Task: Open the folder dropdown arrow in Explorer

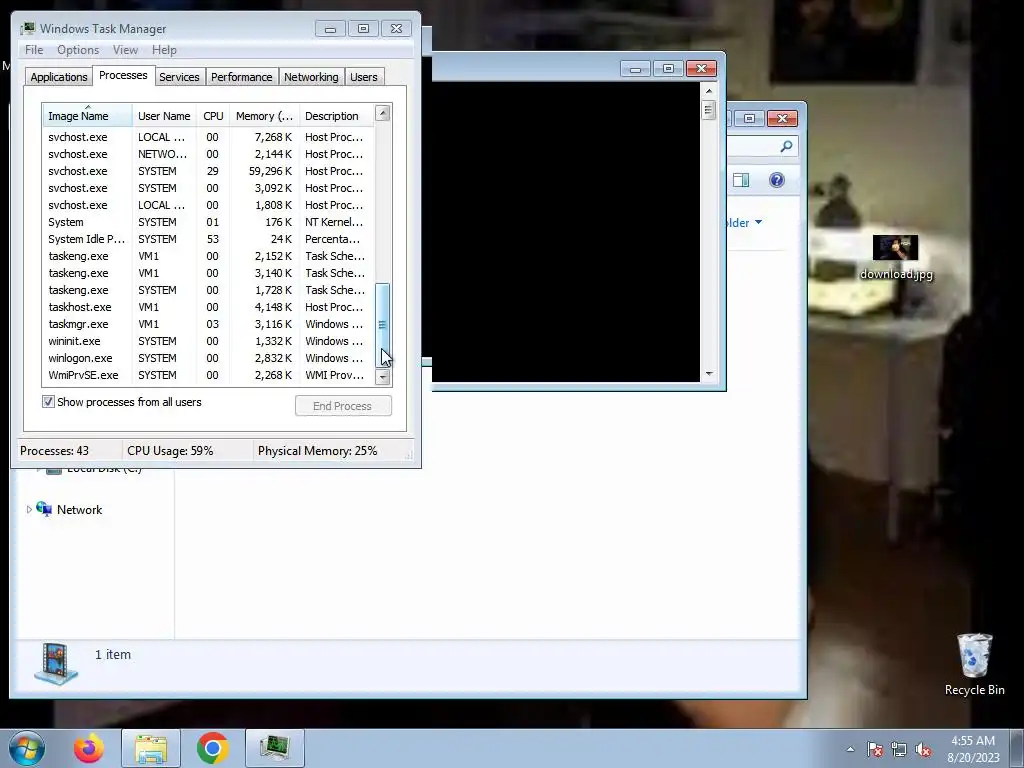Action: click(758, 222)
